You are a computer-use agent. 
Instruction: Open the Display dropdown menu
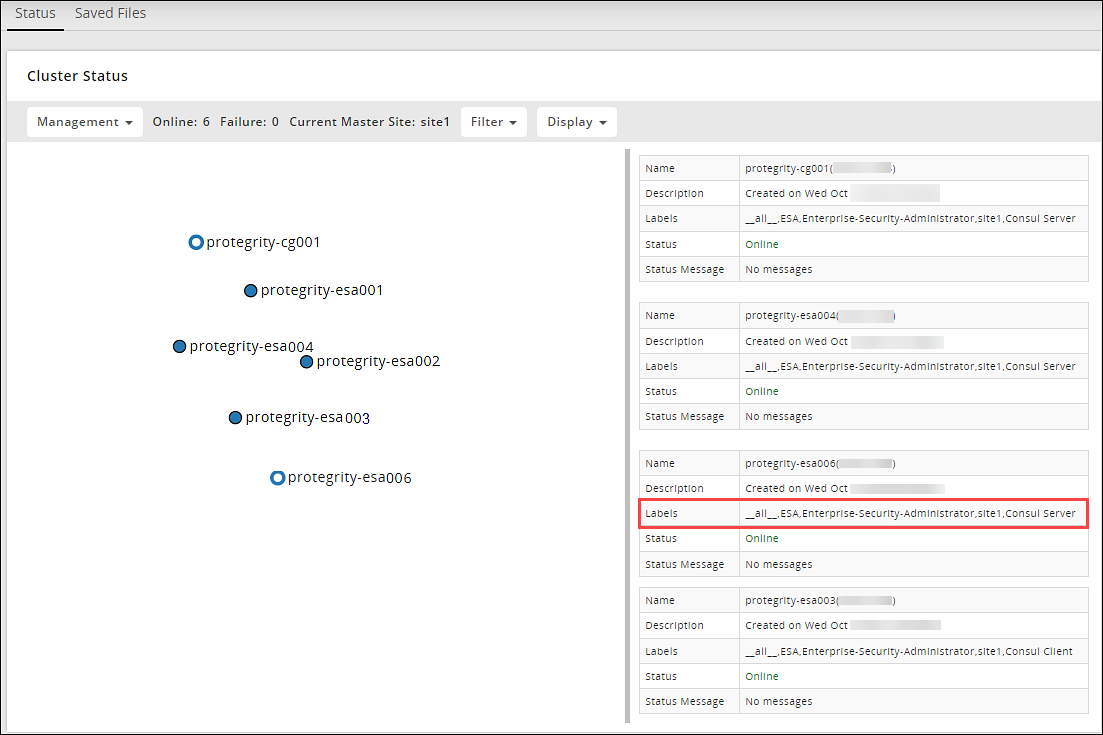point(576,122)
